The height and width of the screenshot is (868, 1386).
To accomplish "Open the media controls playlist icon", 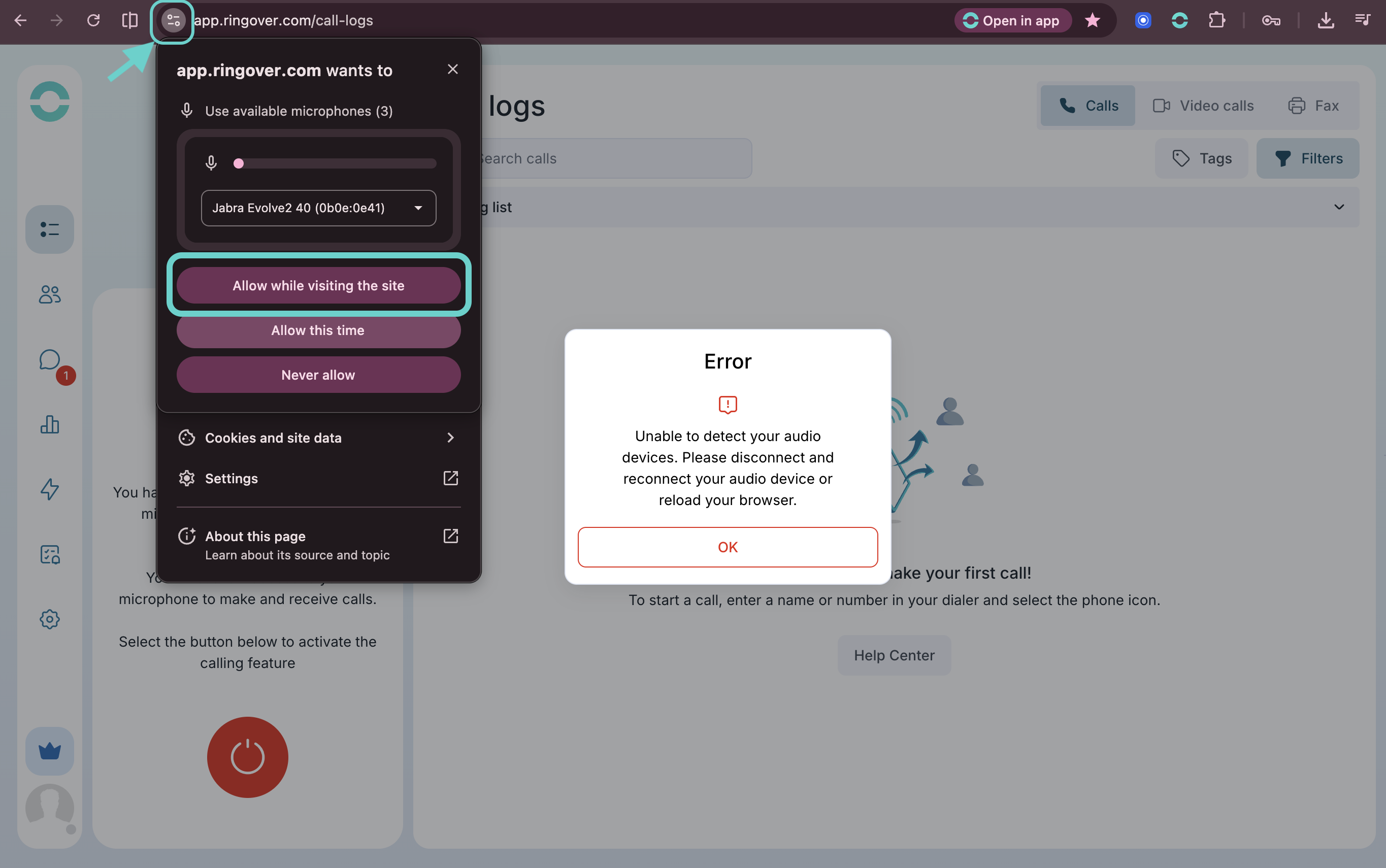I will click(1363, 21).
